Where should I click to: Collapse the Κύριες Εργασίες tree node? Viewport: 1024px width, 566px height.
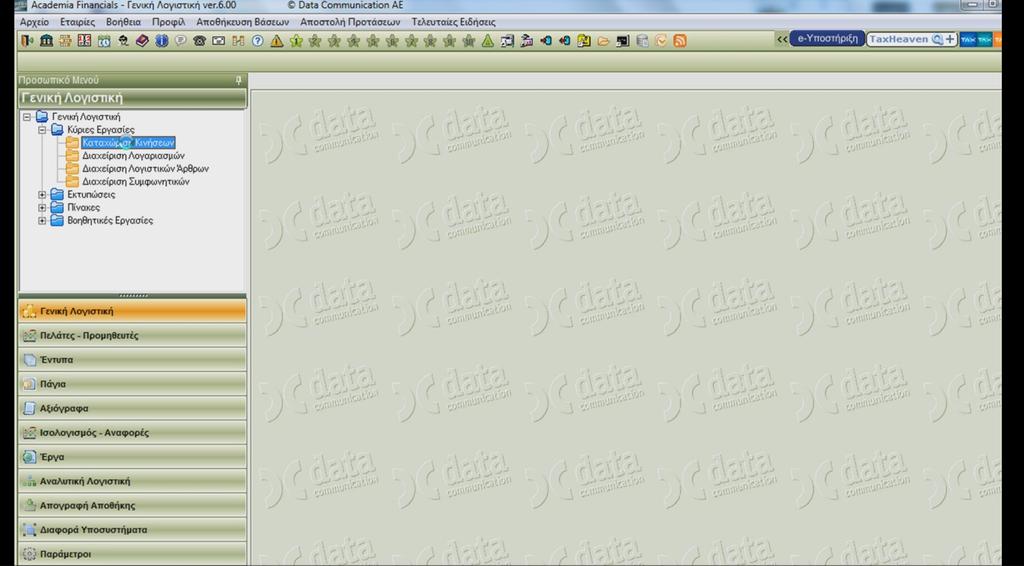pos(42,130)
